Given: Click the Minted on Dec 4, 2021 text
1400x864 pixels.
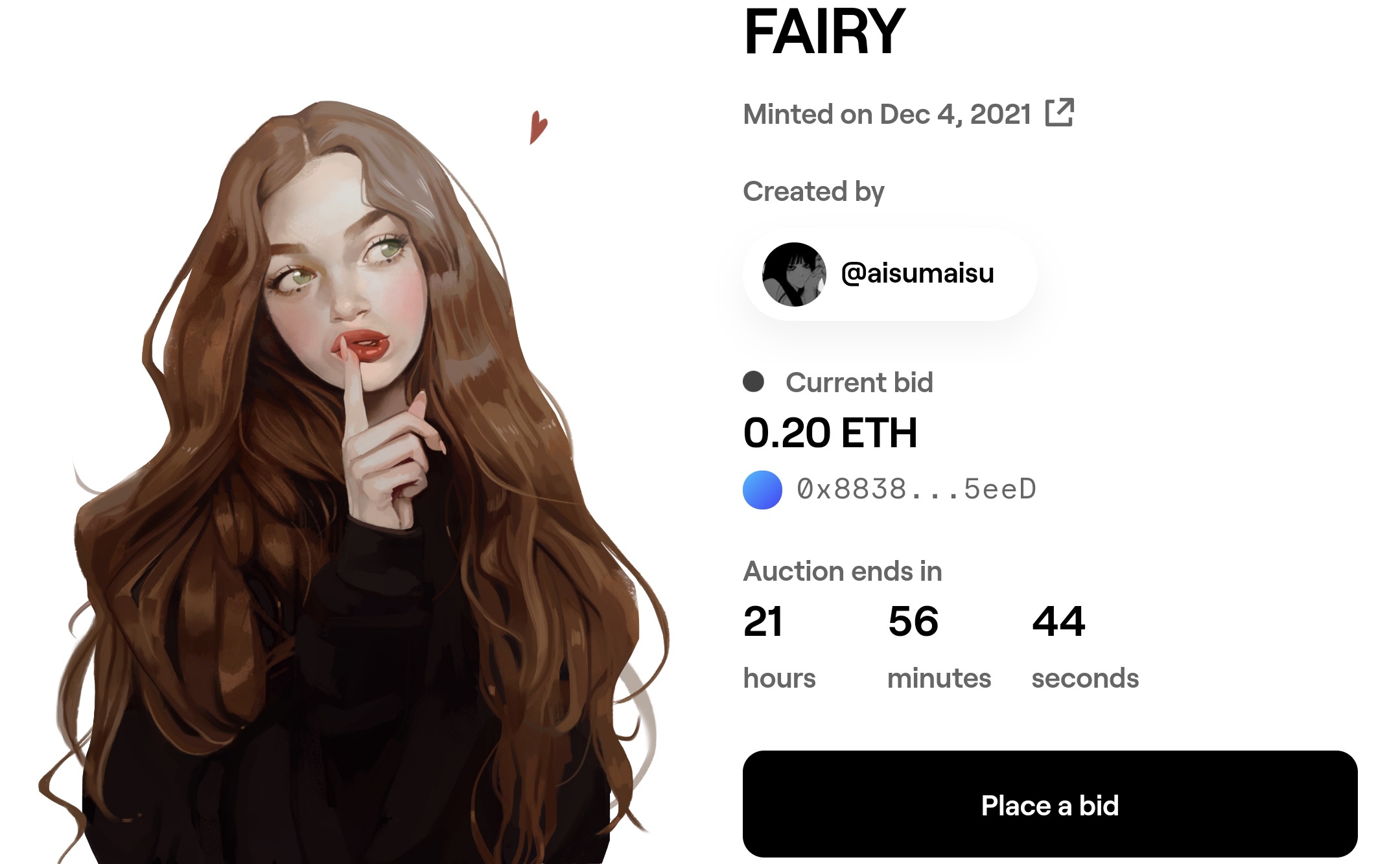Looking at the screenshot, I should coord(887,114).
